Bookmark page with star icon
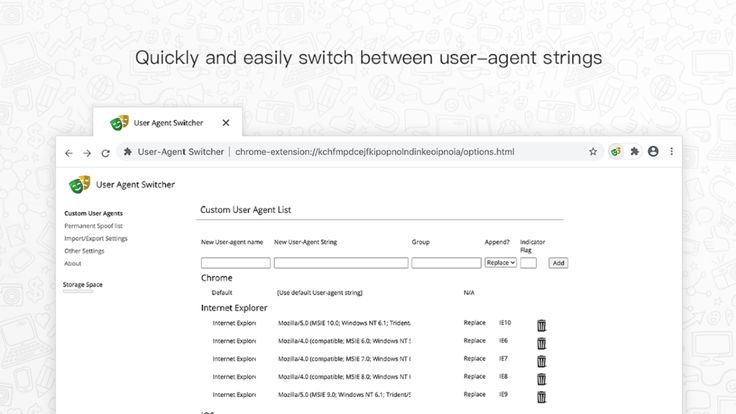The height and width of the screenshot is (414, 736). [x=593, y=152]
